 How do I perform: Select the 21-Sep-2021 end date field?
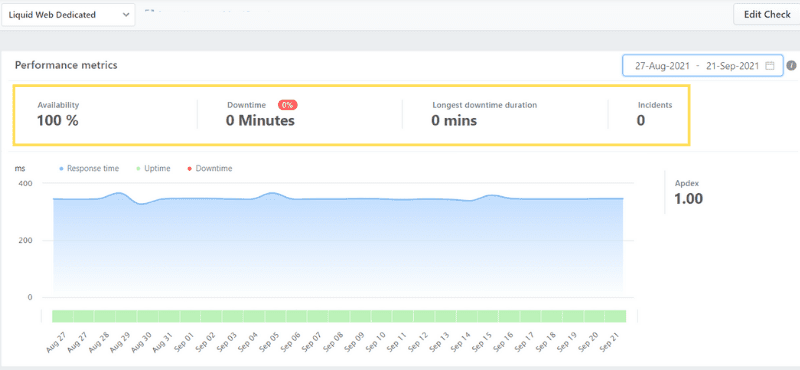coord(734,66)
